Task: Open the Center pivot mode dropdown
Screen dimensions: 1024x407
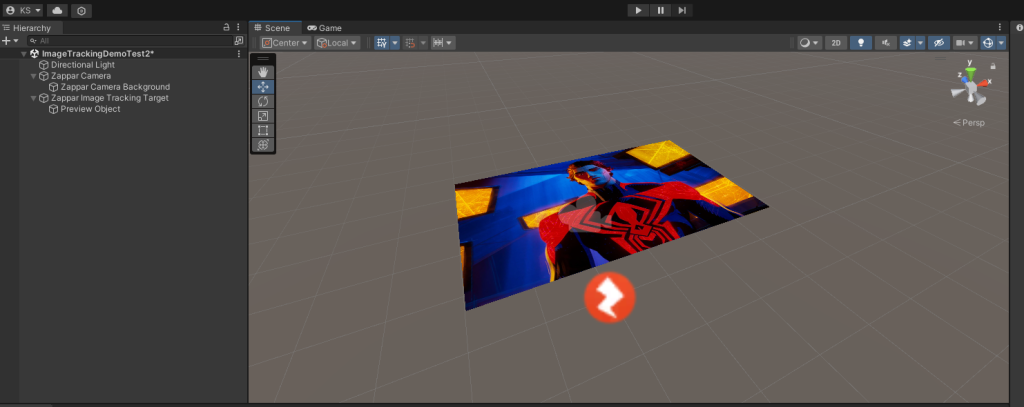Action: [x=285, y=42]
